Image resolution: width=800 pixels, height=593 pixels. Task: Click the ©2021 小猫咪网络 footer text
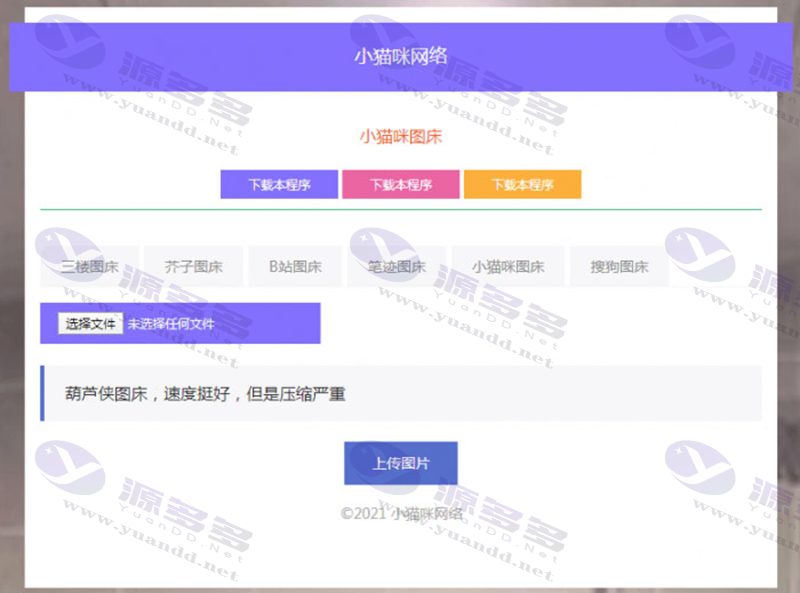(402, 513)
